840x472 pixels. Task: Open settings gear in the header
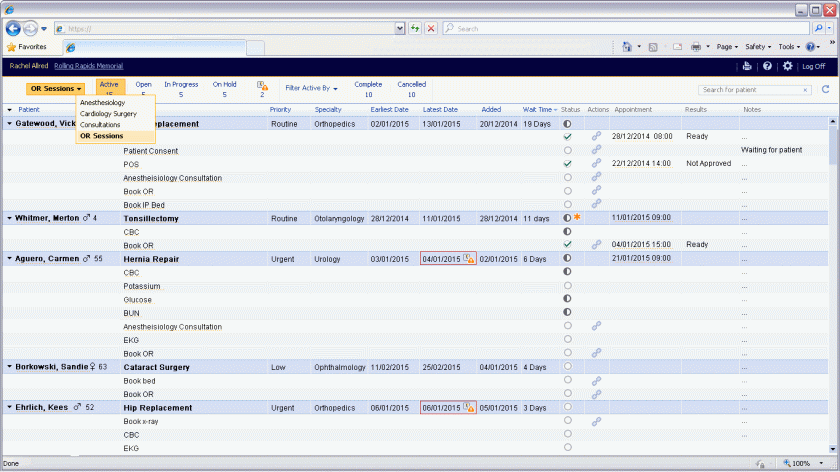click(788, 66)
